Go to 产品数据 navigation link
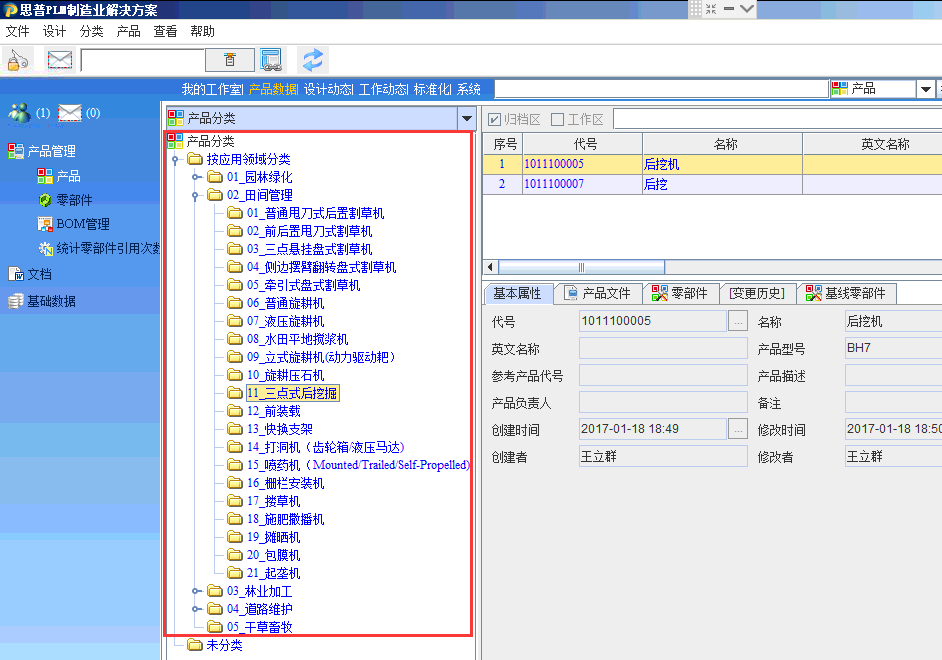Image resolution: width=942 pixels, height=660 pixels. [x=272, y=89]
